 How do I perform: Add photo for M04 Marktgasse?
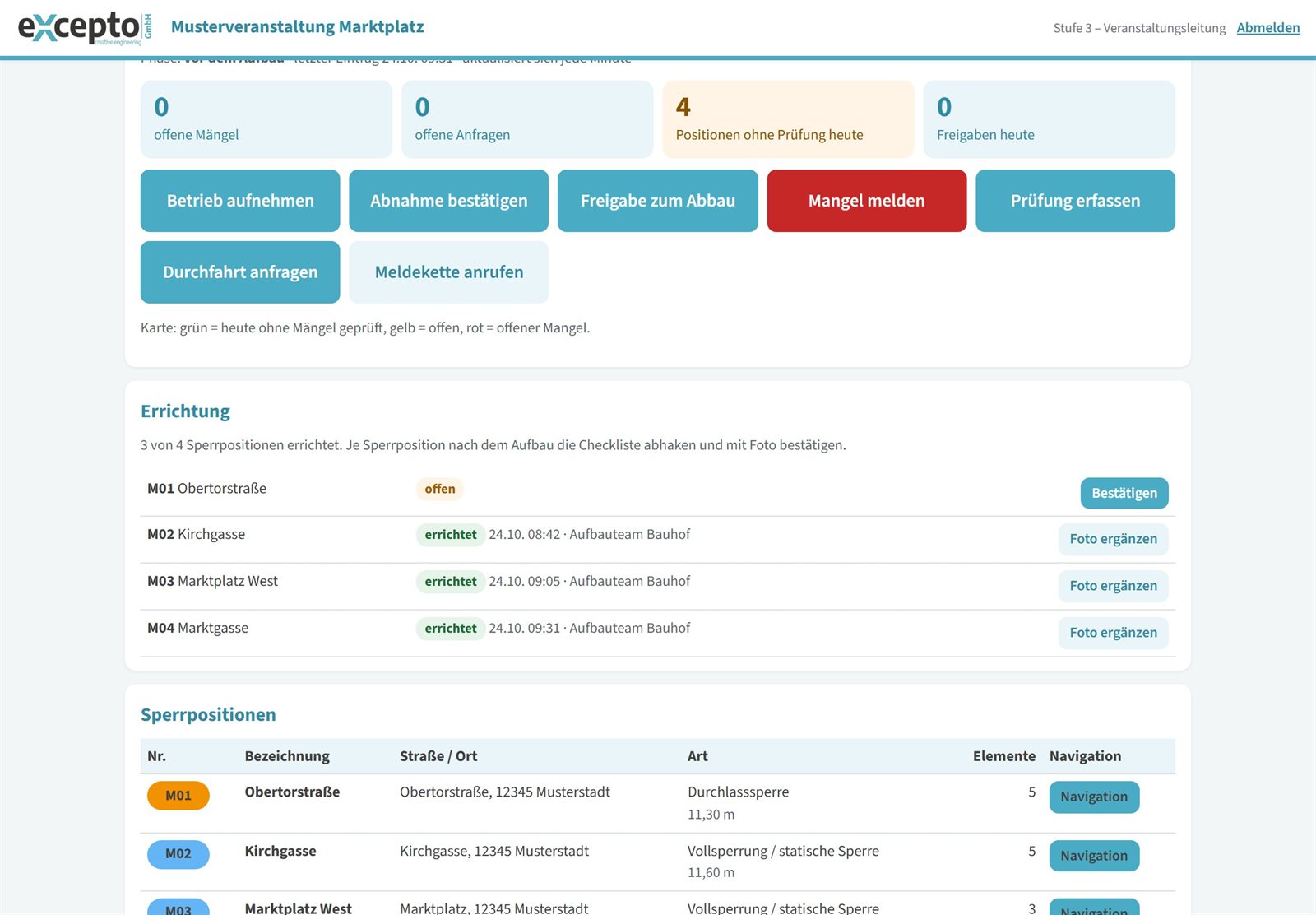(x=1113, y=633)
